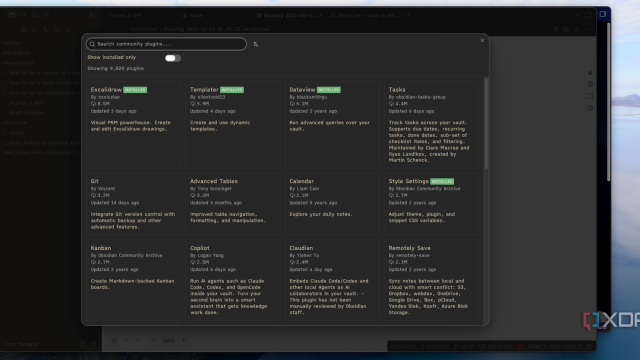The height and width of the screenshot is (360, 640).
Task: Toggle Show installed only switch
Action: tap(173, 58)
